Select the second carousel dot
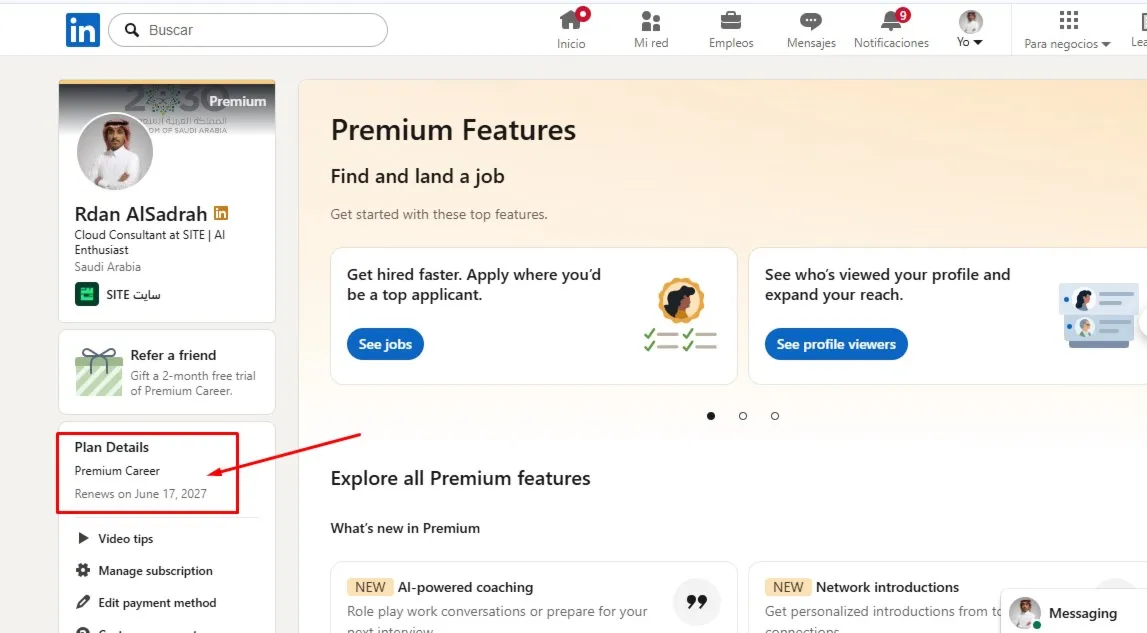Viewport: 1147px width, 633px height. (743, 416)
